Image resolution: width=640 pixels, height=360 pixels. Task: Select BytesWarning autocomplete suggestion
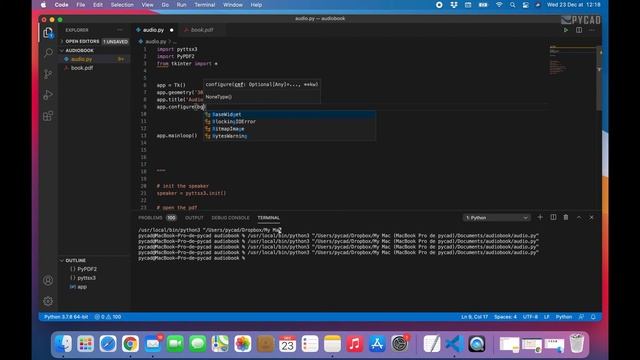tap(289, 136)
